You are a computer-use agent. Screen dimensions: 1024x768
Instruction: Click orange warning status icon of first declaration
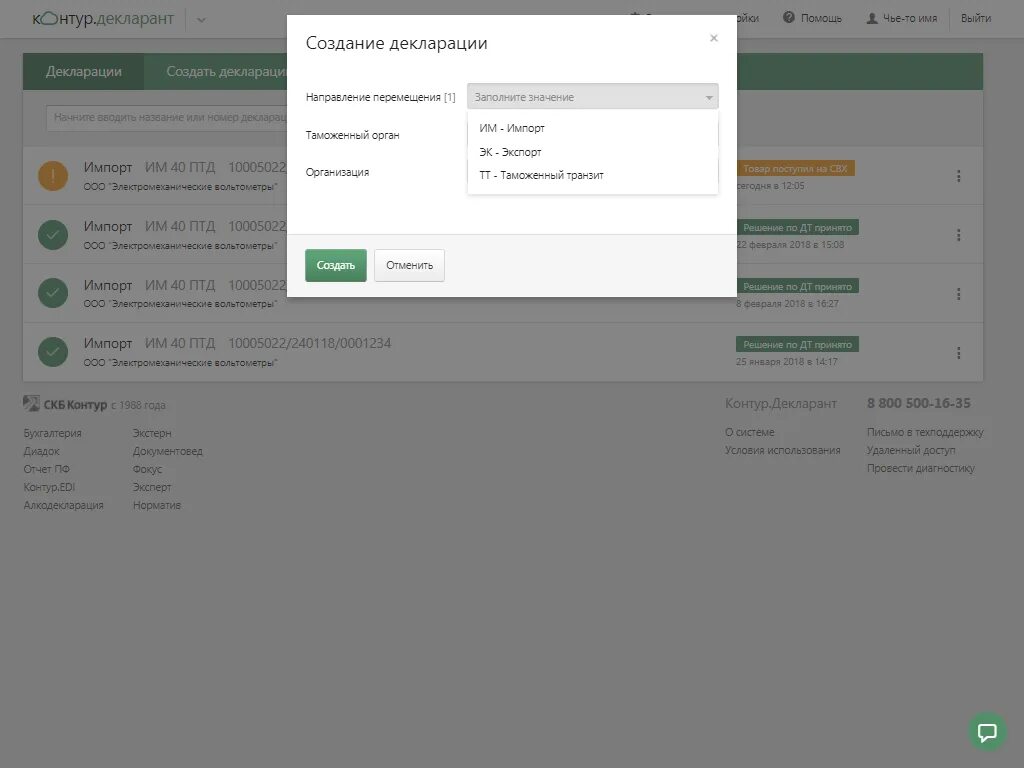(53, 176)
